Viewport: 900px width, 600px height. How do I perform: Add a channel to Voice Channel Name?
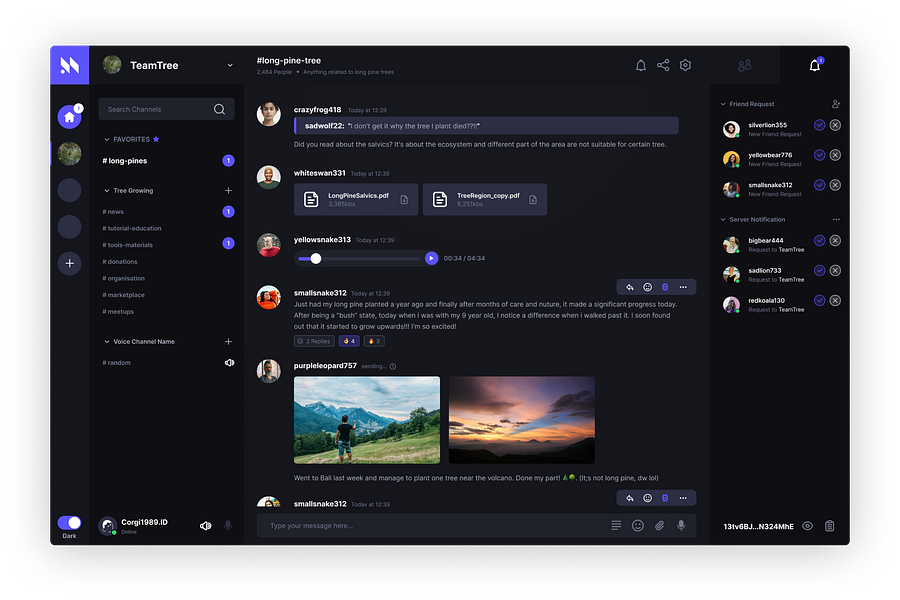tap(228, 342)
